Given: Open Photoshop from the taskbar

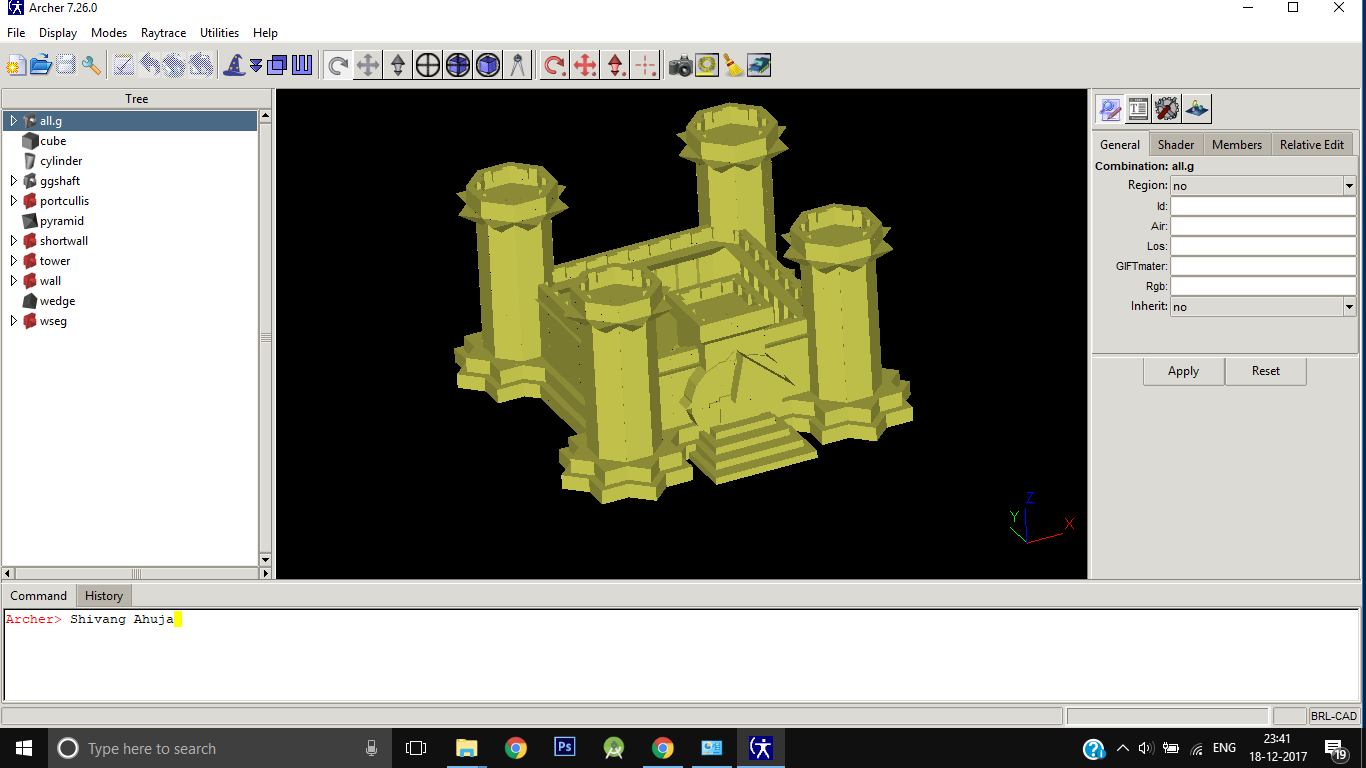Looking at the screenshot, I should (x=564, y=748).
